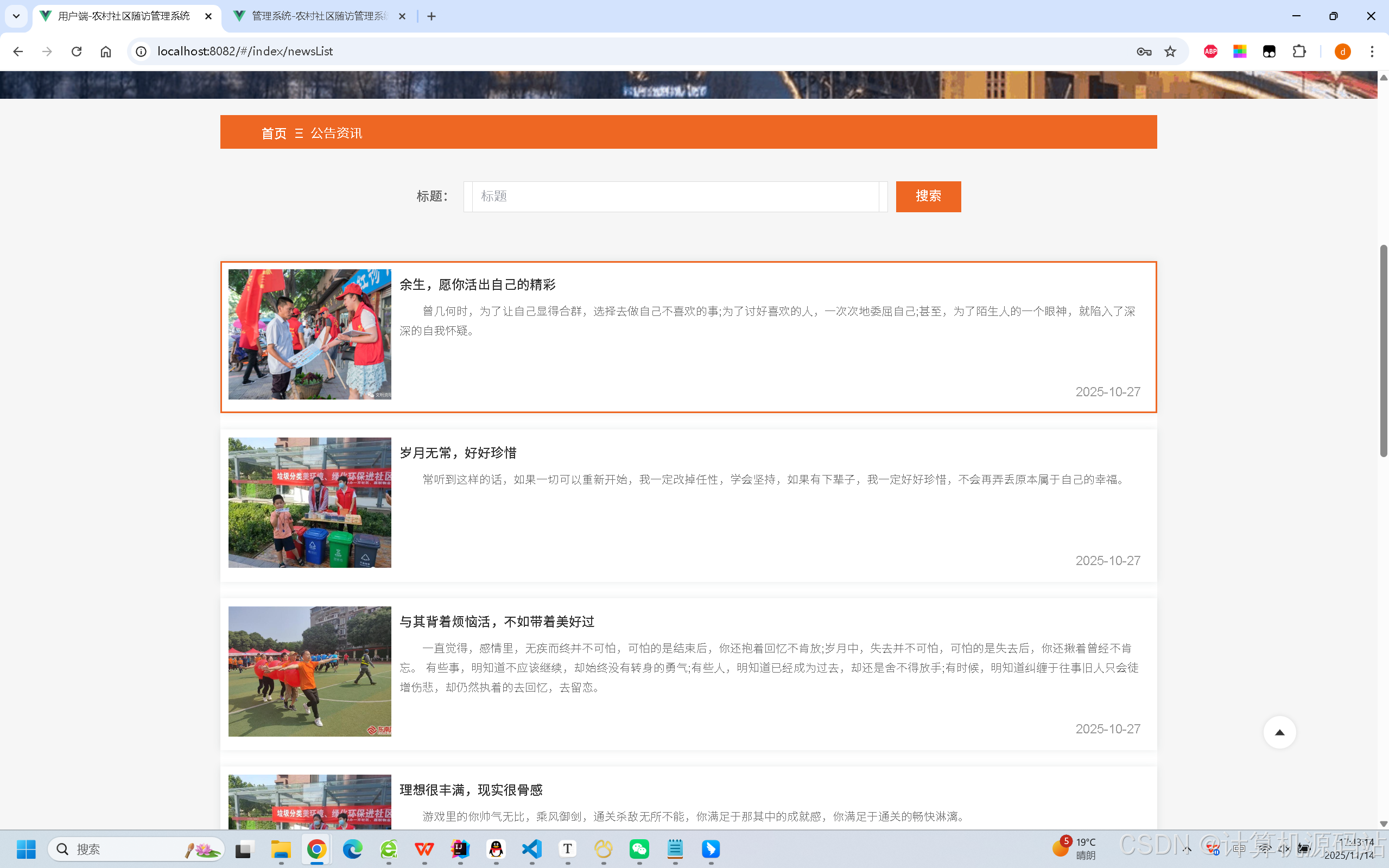Click the 公告资讯 breadcrumb item
The width and height of the screenshot is (1389, 868).
click(337, 133)
